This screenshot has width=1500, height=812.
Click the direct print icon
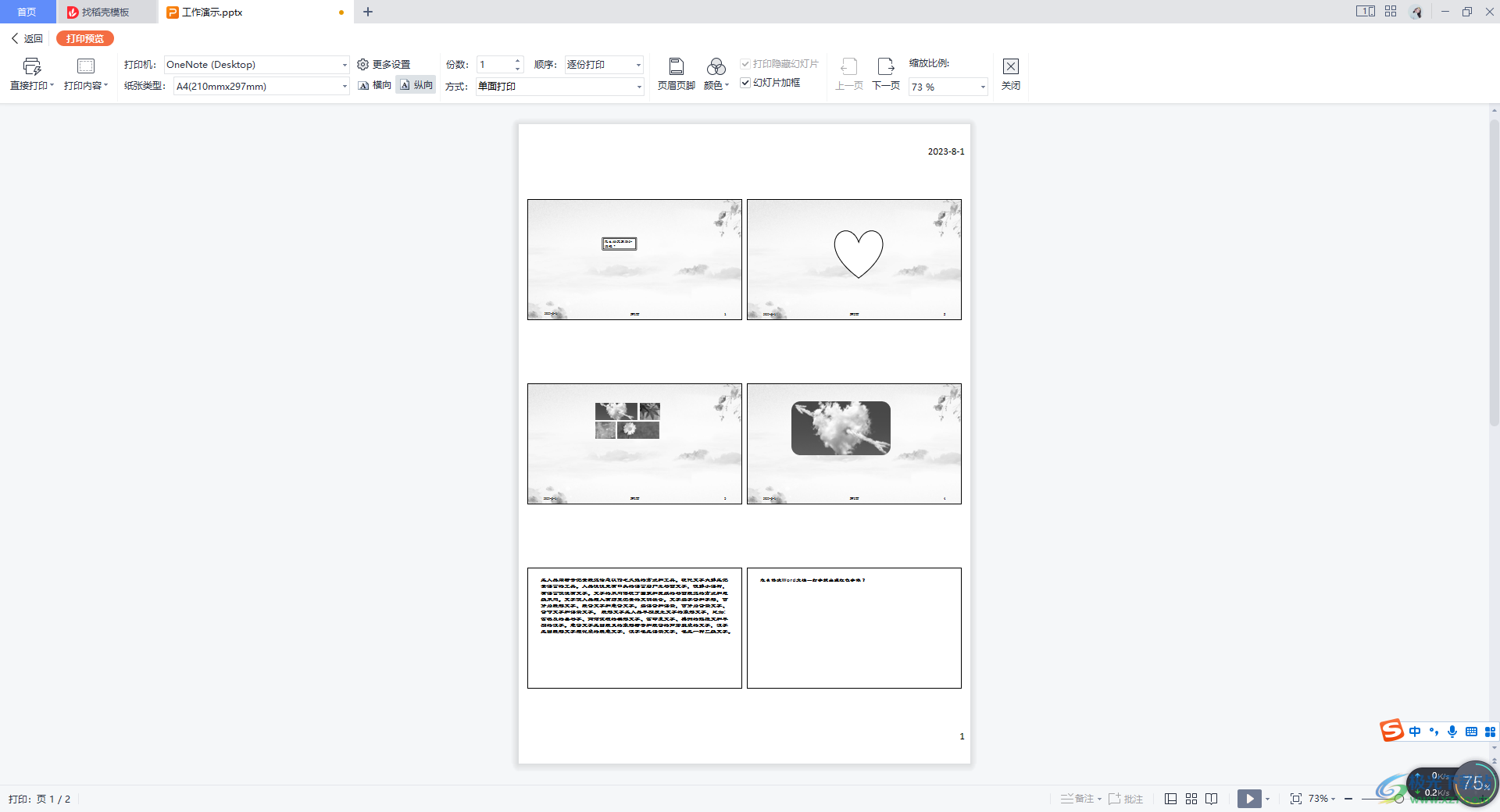point(32,66)
